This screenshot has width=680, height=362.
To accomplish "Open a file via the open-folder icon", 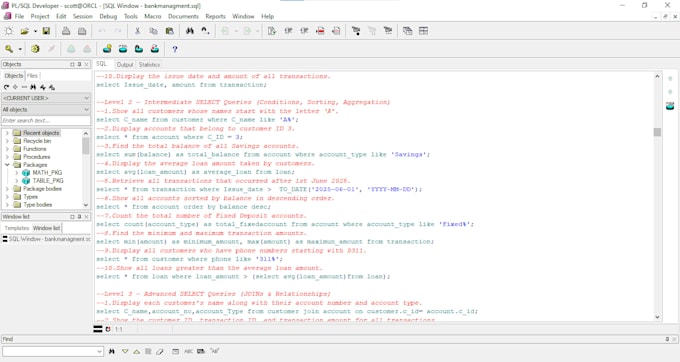I will coord(24,31).
